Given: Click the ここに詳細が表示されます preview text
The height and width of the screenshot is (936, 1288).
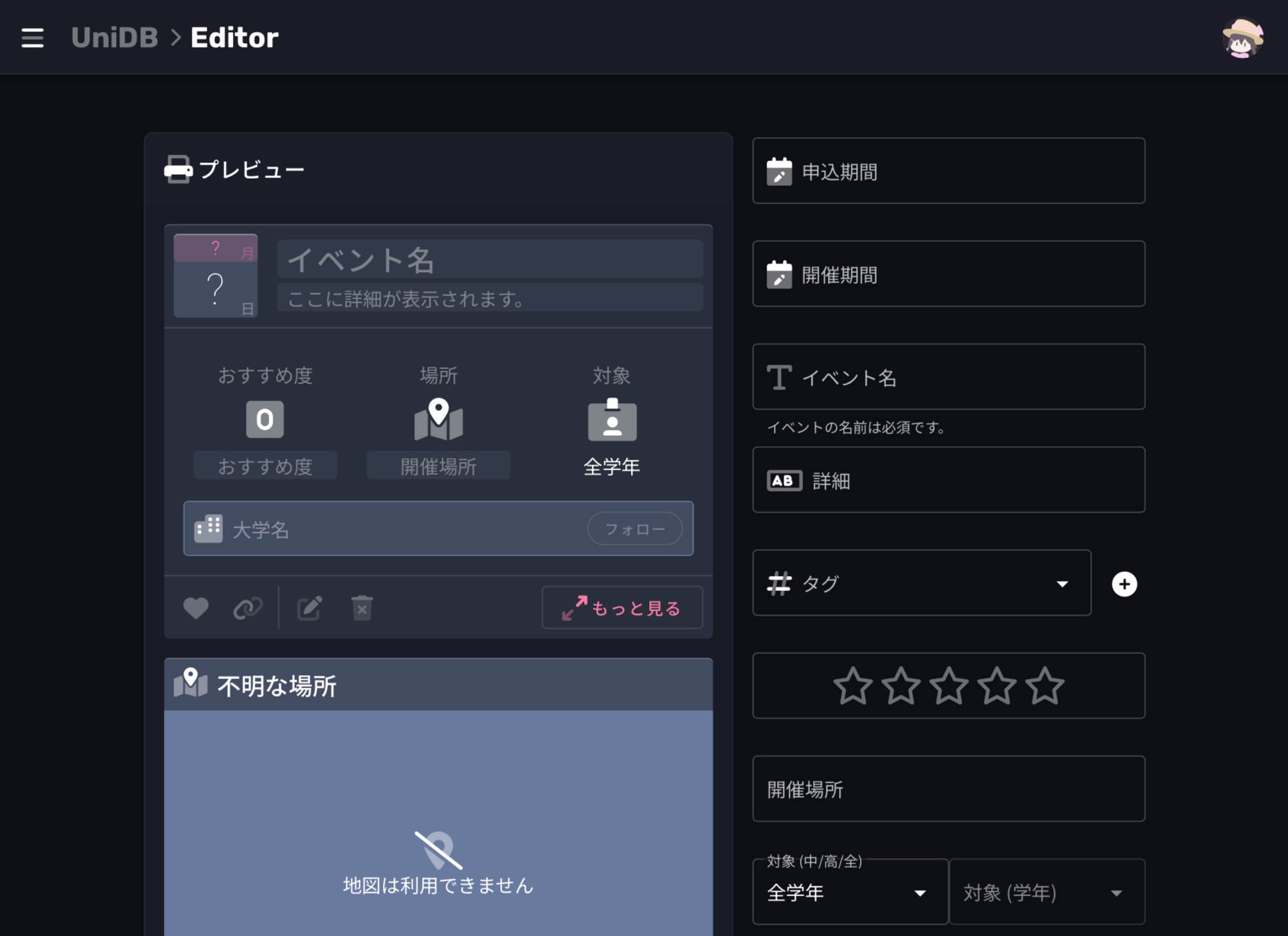Looking at the screenshot, I should [x=490, y=298].
